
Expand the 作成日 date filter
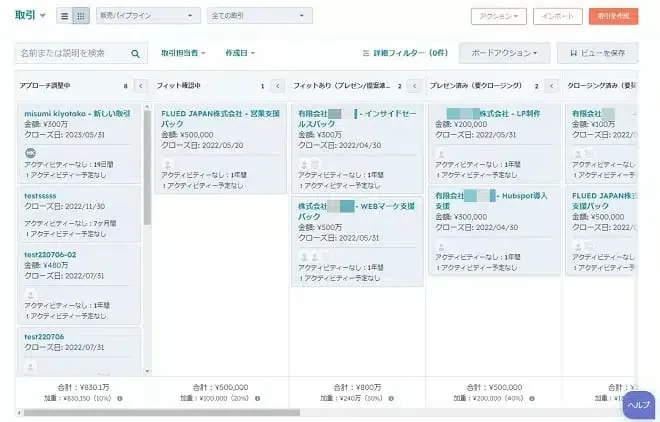239,53
